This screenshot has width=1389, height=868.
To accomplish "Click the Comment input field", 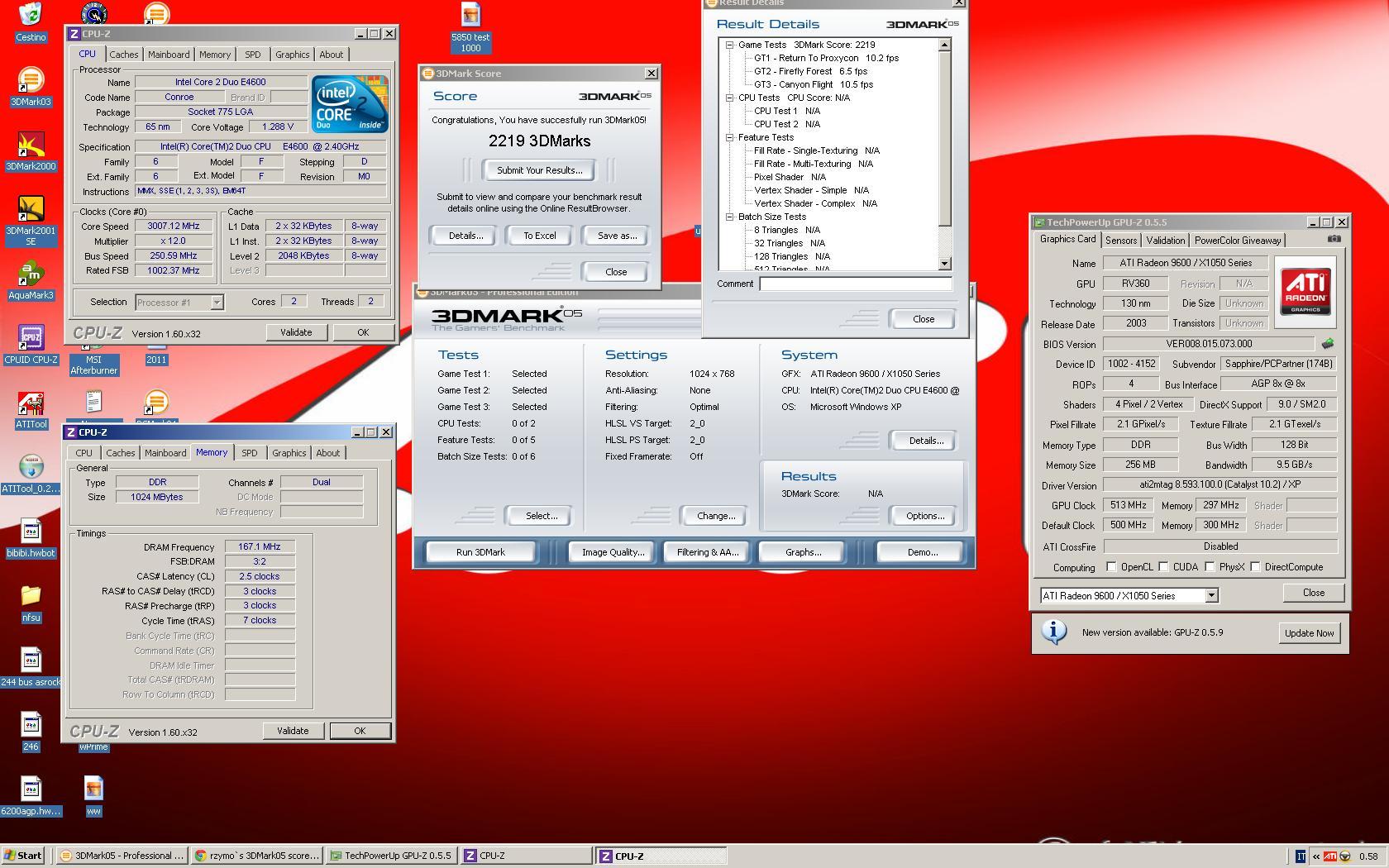I will coord(856,284).
